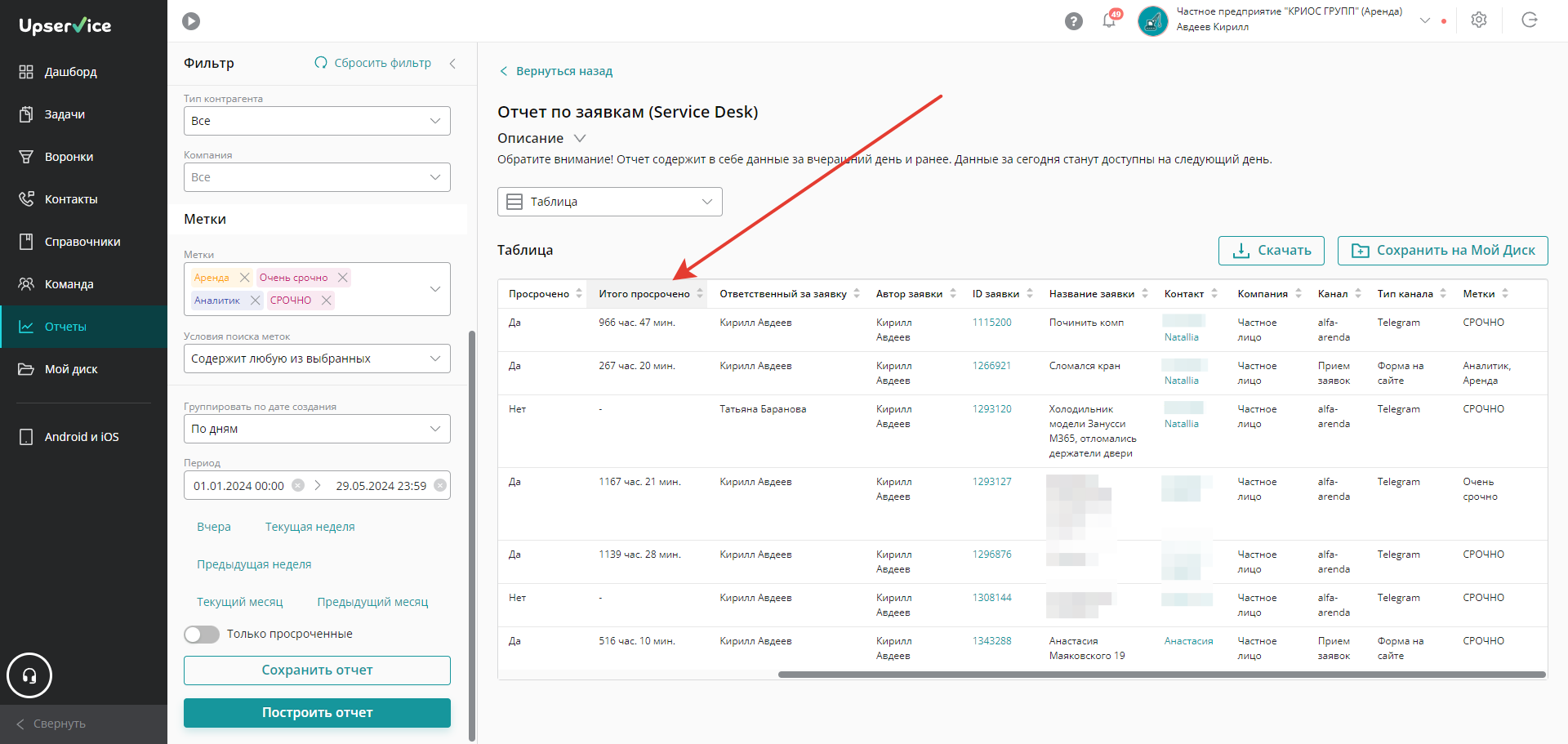Click the logout icon
Viewport: 1568px width, 744px height.
[1530, 20]
